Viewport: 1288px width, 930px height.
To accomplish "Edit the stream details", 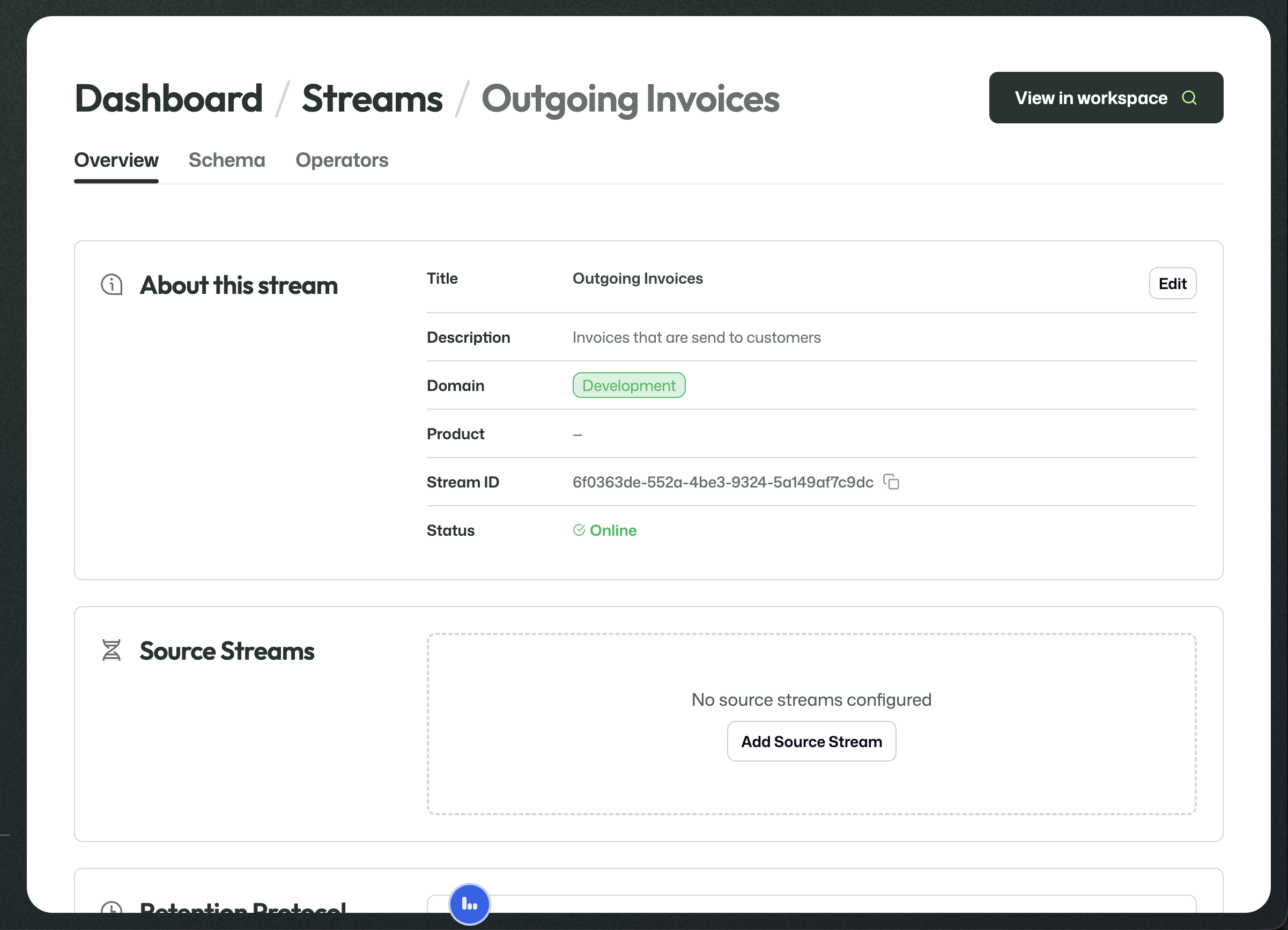I will tap(1172, 284).
